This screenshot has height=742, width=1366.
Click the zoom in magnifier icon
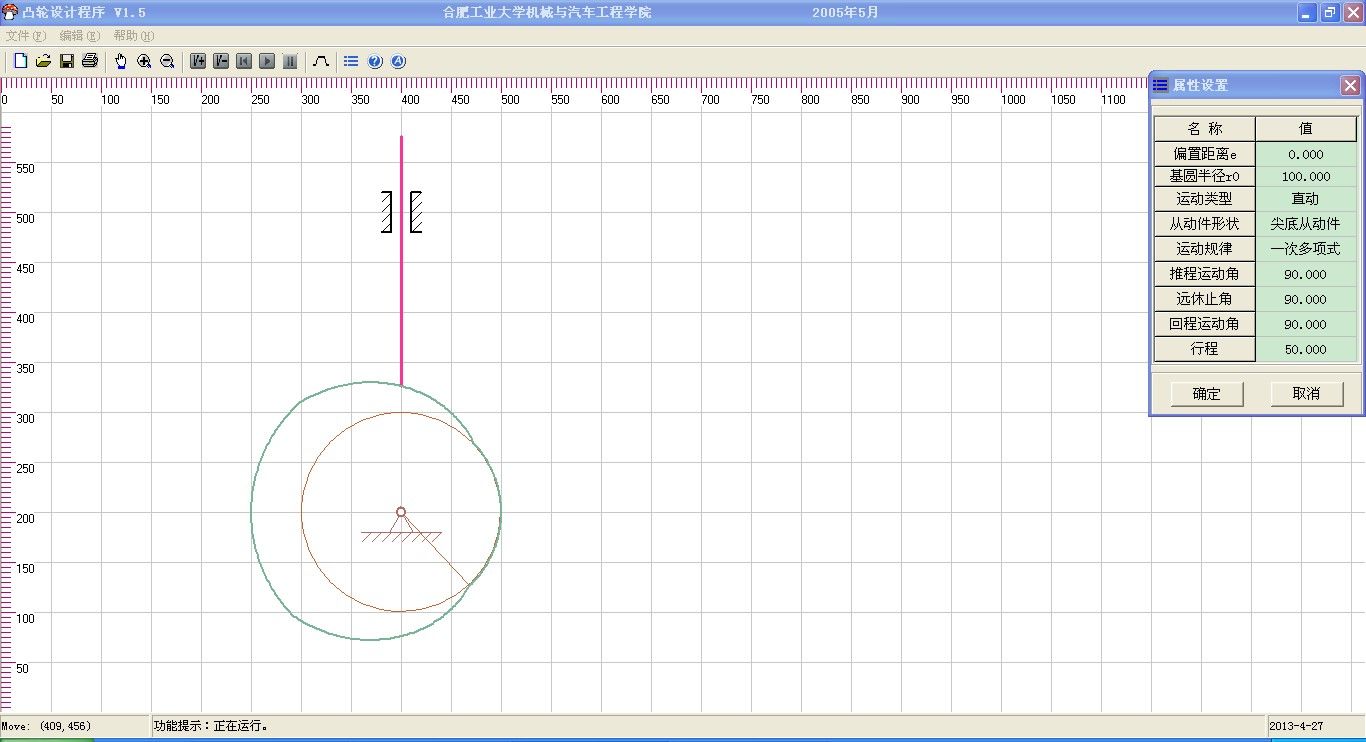pyautogui.click(x=144, y=61)
